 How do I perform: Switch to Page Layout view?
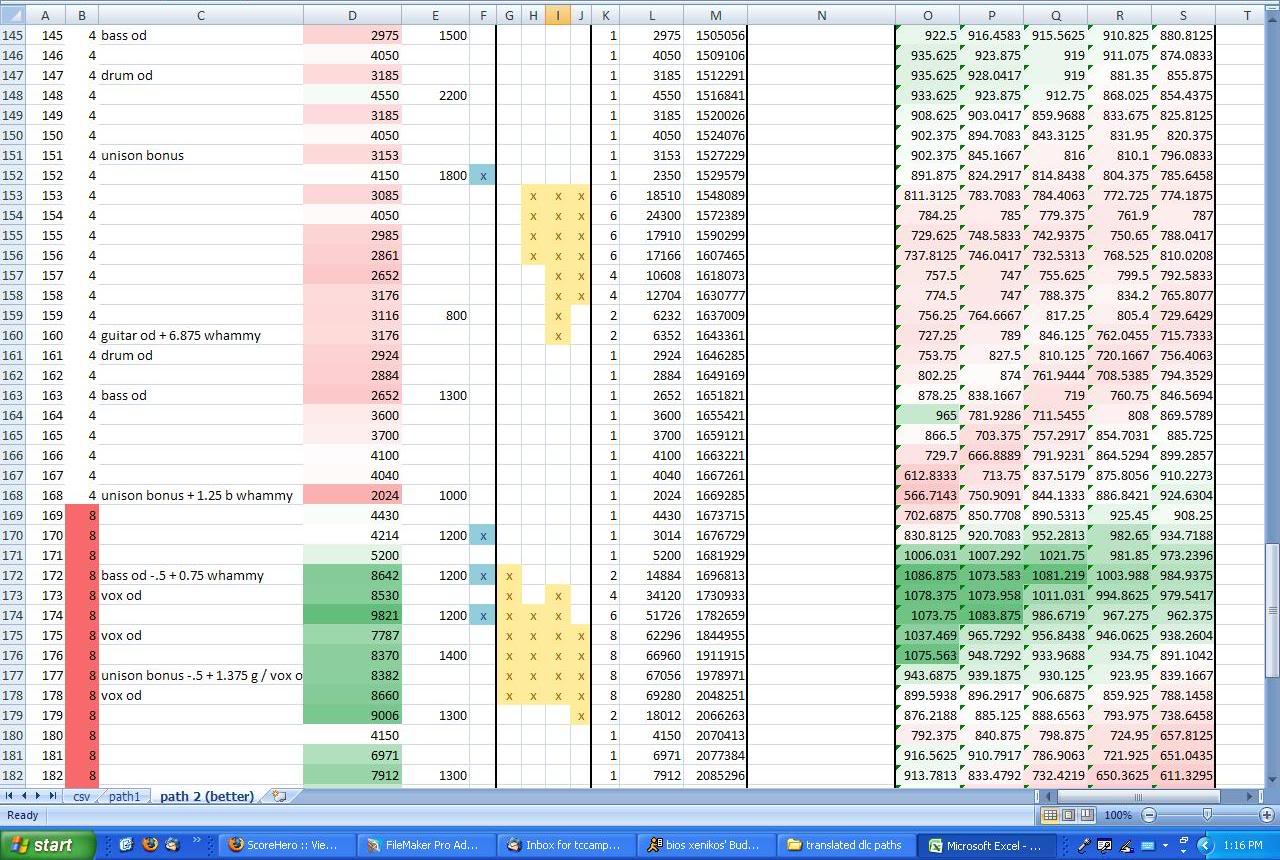1068,815
